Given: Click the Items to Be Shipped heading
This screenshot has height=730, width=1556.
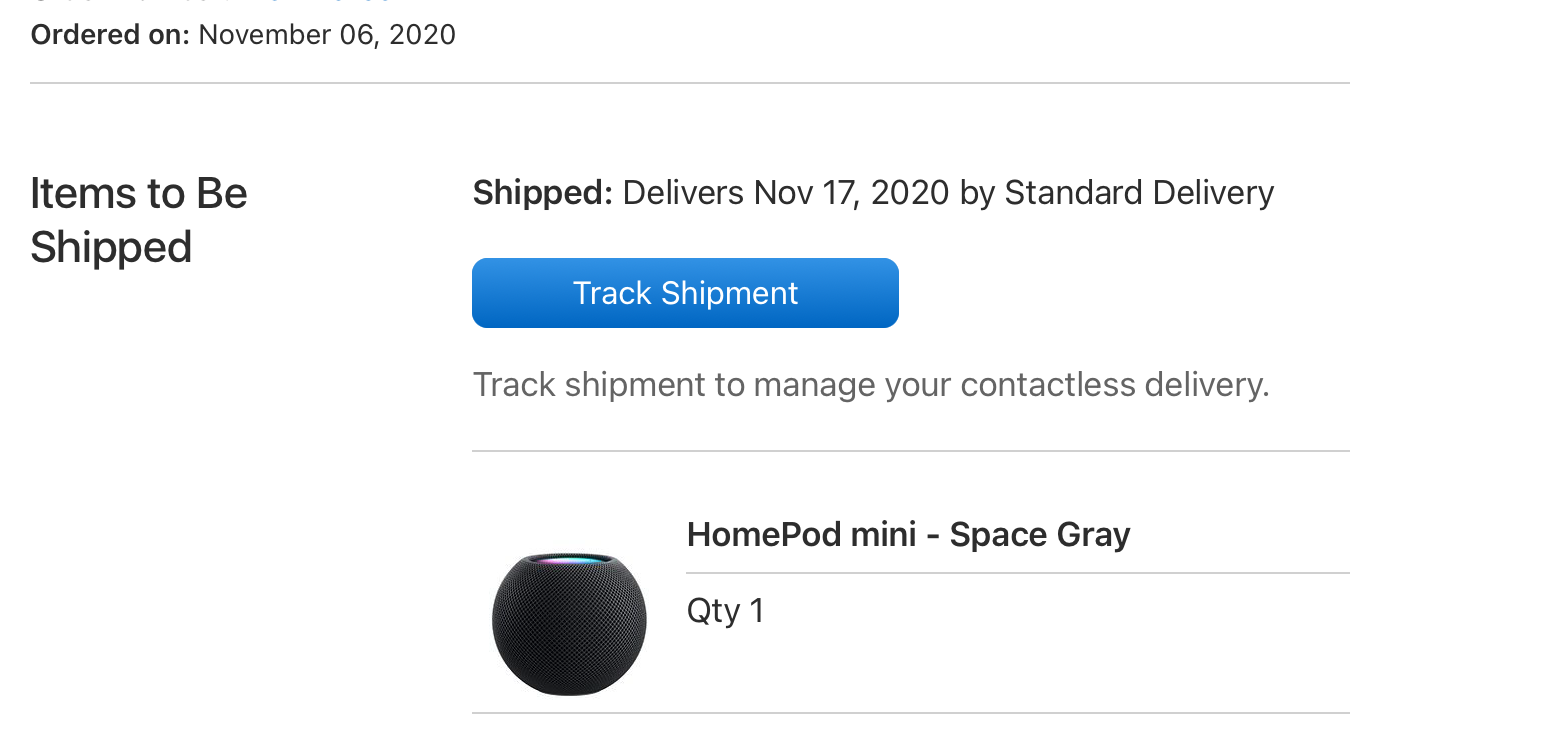Looking at the screenshot, I should point(139,220).
